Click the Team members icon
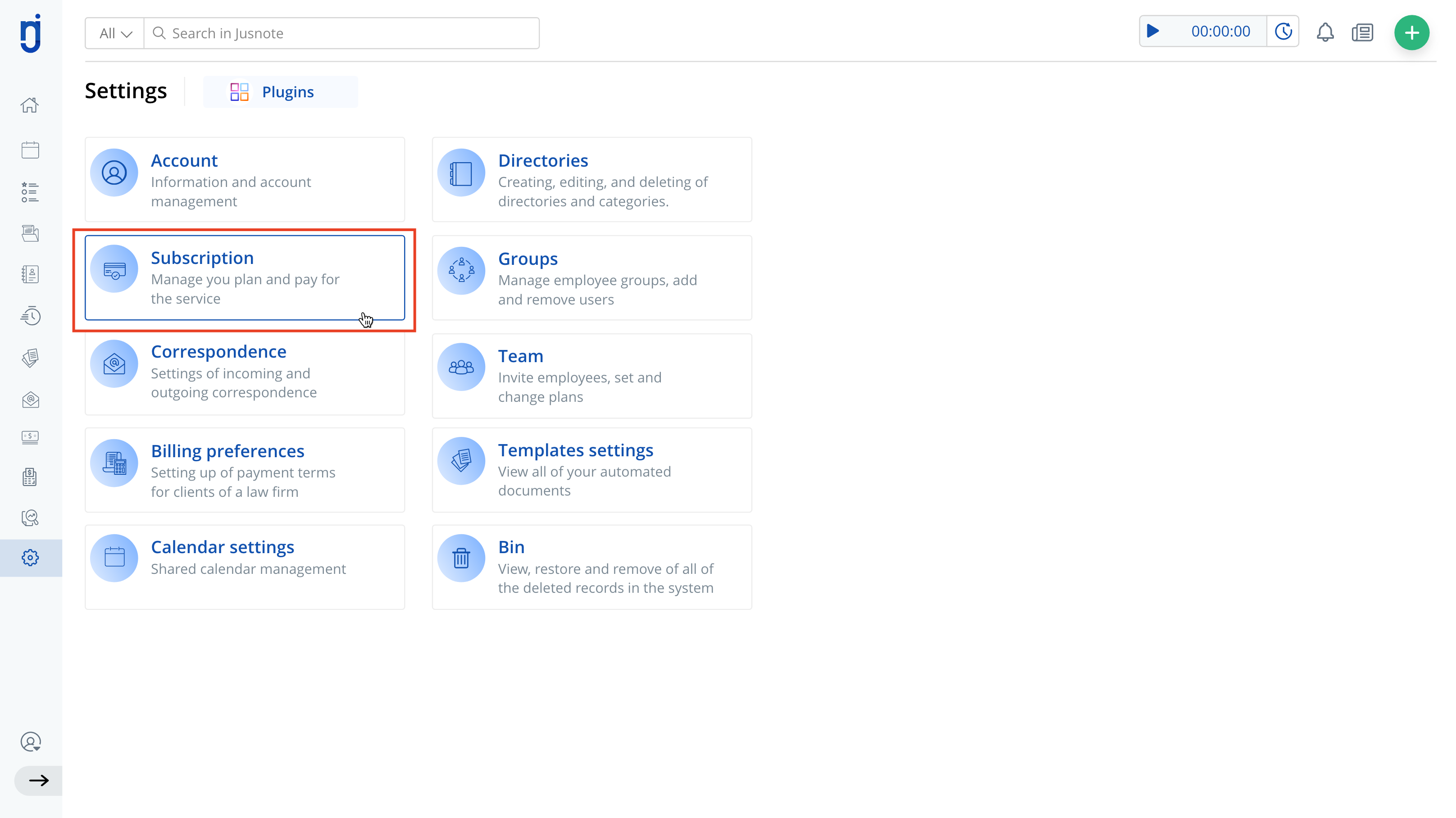This screenshot has width=1456, height=818. click(x=461, y=367)
